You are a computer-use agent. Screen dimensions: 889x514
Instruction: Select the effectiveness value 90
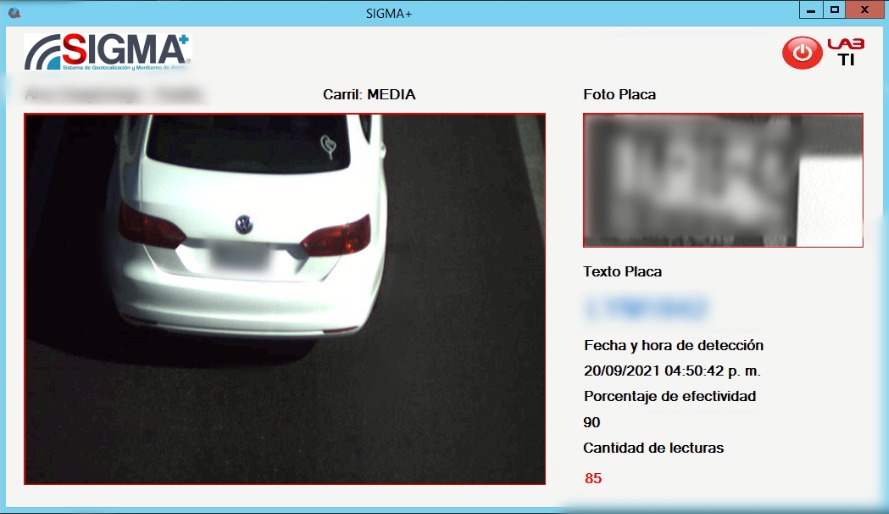[x=592, y=422]
